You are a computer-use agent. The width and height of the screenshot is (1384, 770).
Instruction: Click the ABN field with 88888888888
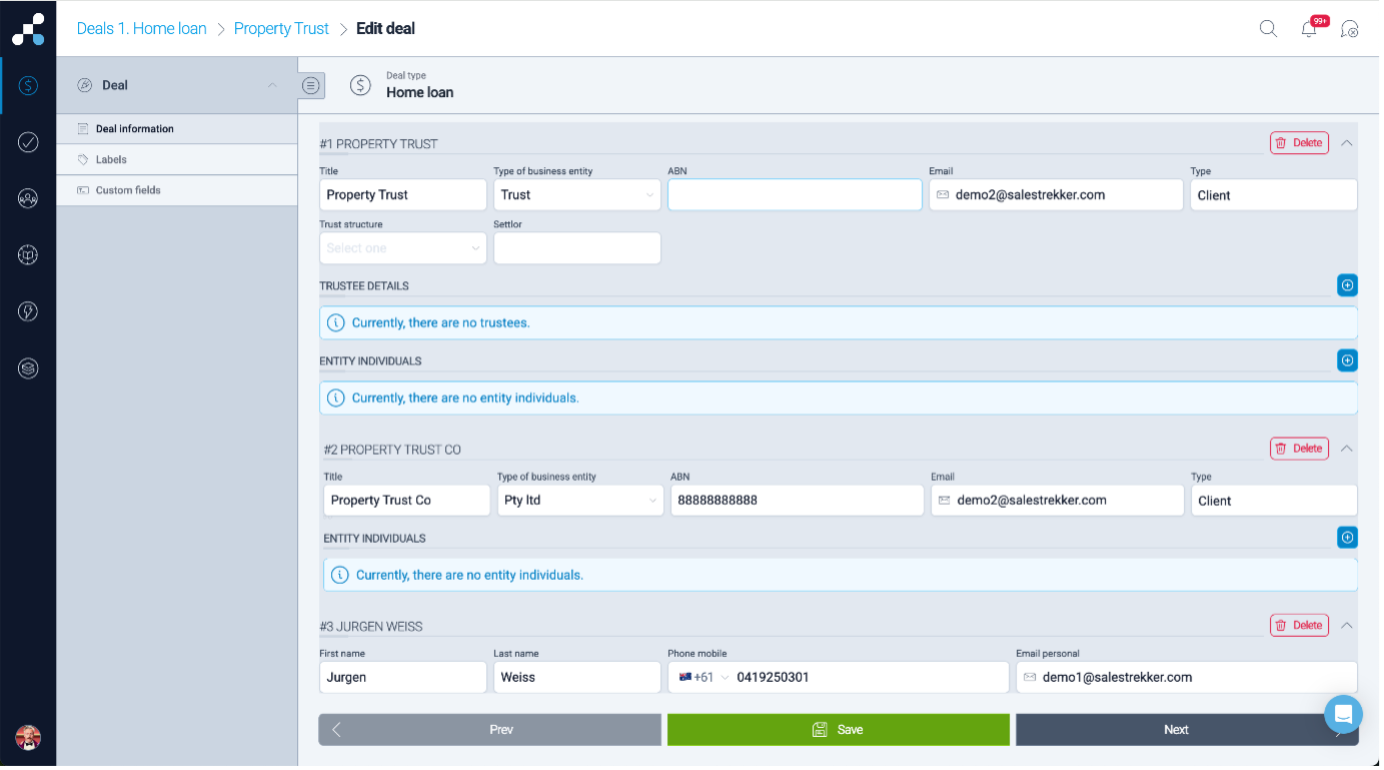click(797, 500)
